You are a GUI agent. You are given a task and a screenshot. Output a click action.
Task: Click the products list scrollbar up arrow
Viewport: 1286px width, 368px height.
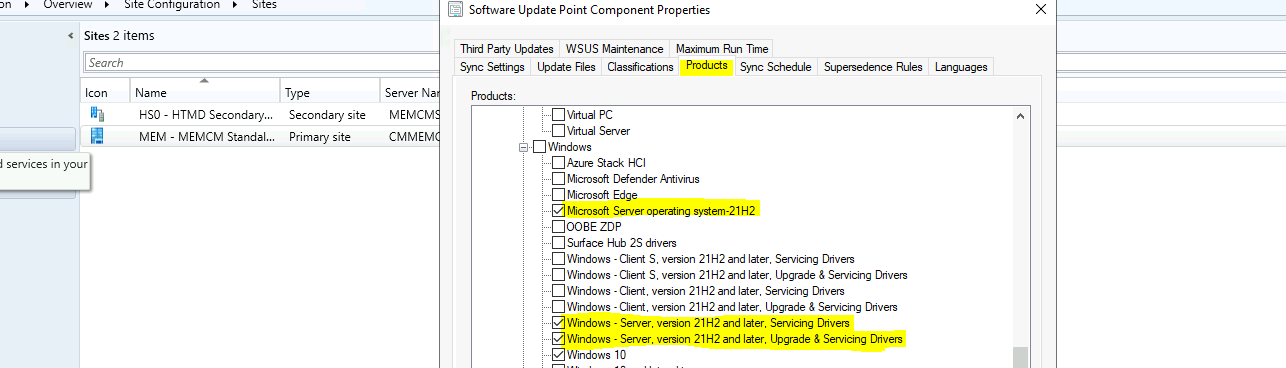coord(1020,116)
